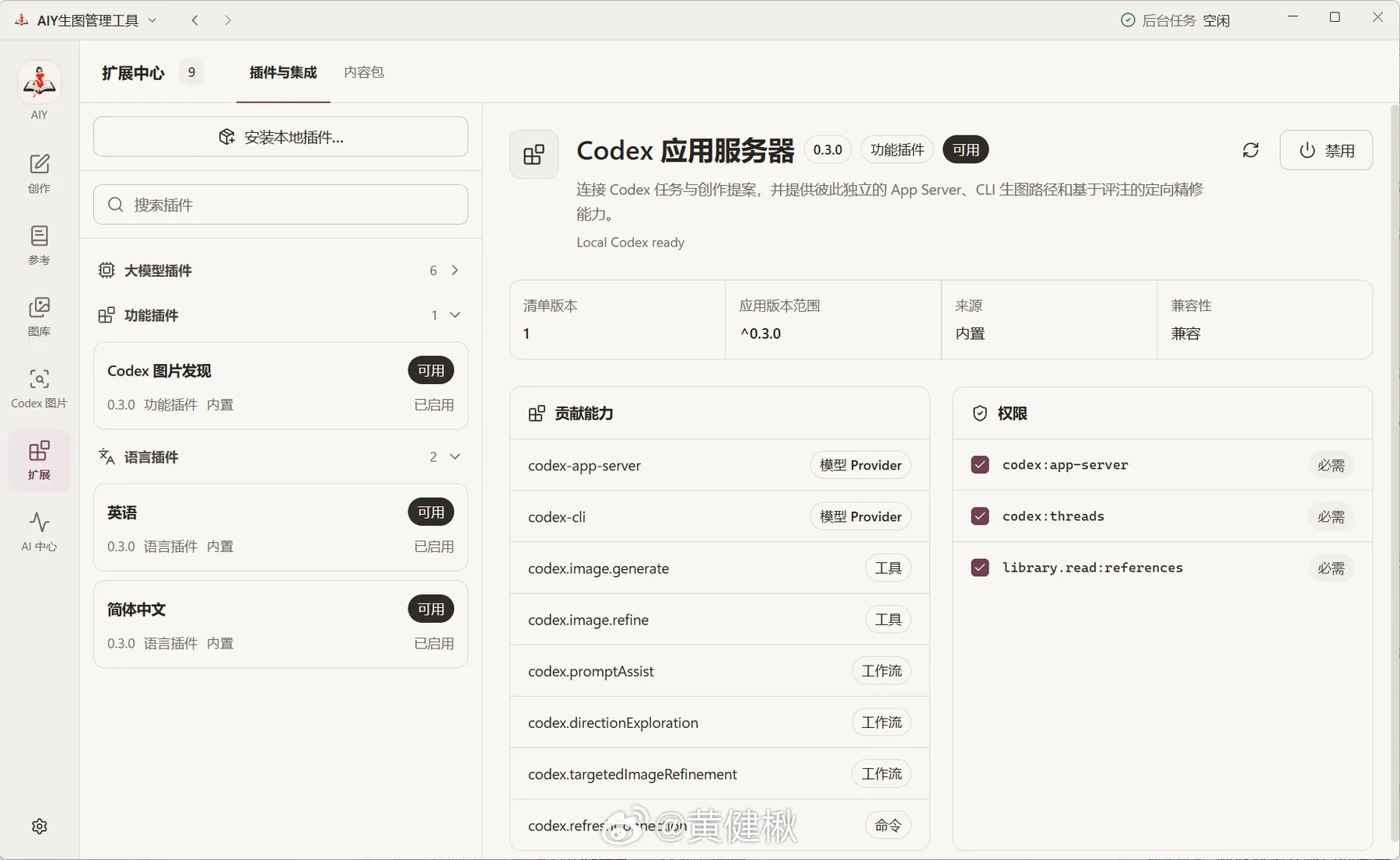Expand the 大模型插件 group chevron
1400x860 pixels.
(455, 270)
